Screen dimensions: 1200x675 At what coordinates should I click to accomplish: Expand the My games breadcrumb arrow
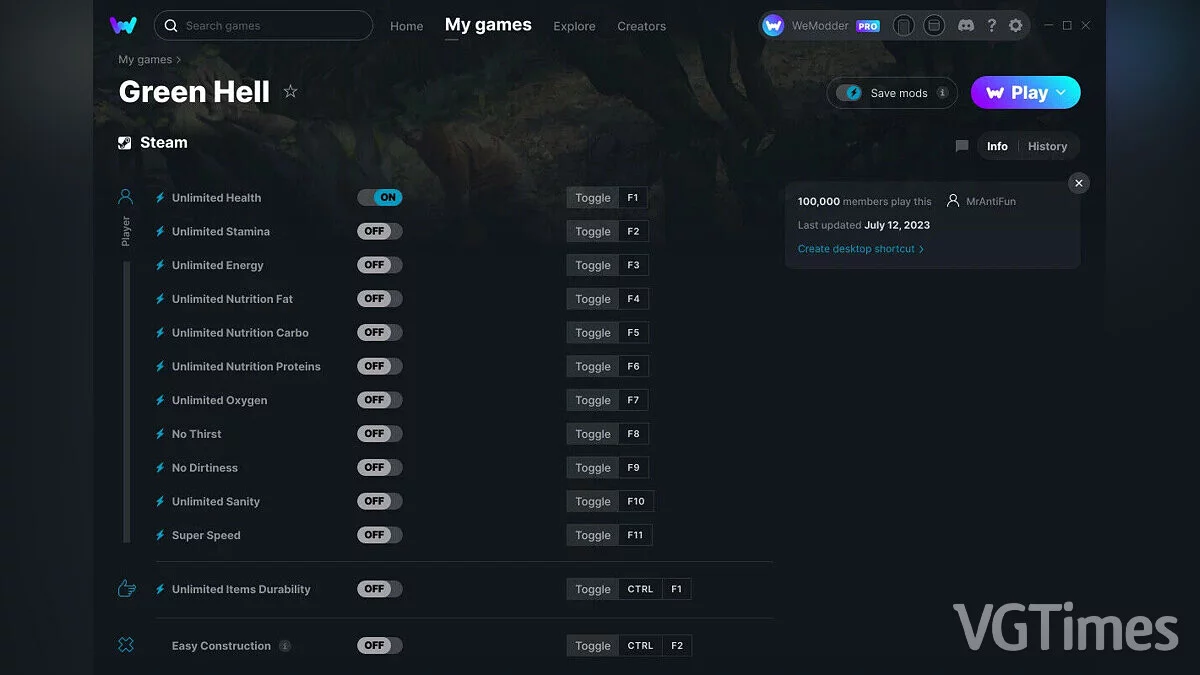[x=180, y=60]
